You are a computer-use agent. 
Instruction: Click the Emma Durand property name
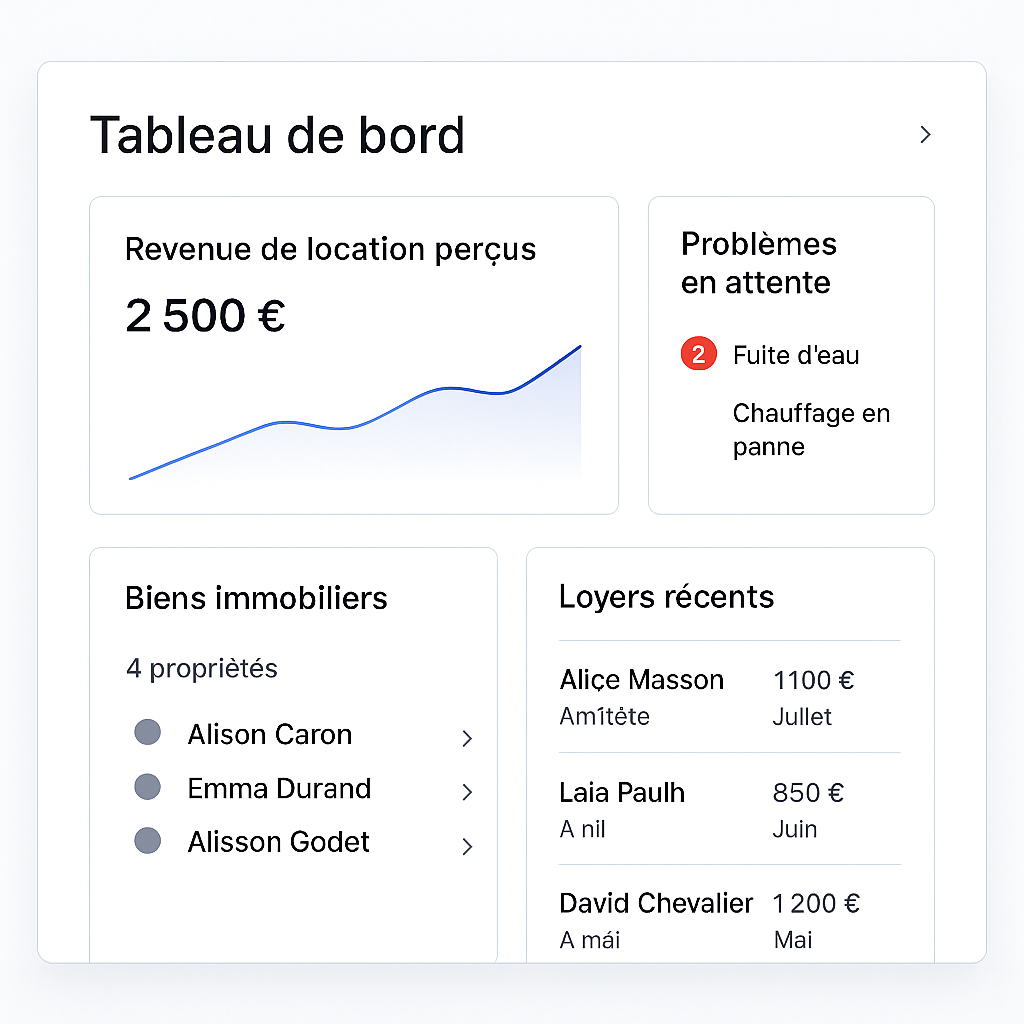coord(279,788)
